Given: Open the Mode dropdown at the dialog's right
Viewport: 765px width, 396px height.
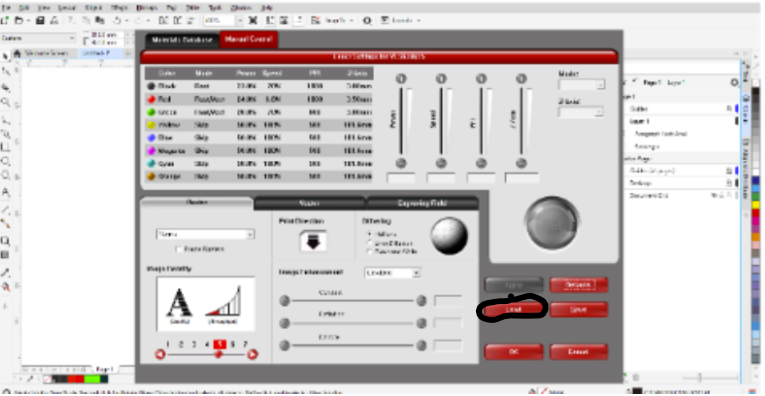Looking at the screenshot, I should click(x=582, y=85).
